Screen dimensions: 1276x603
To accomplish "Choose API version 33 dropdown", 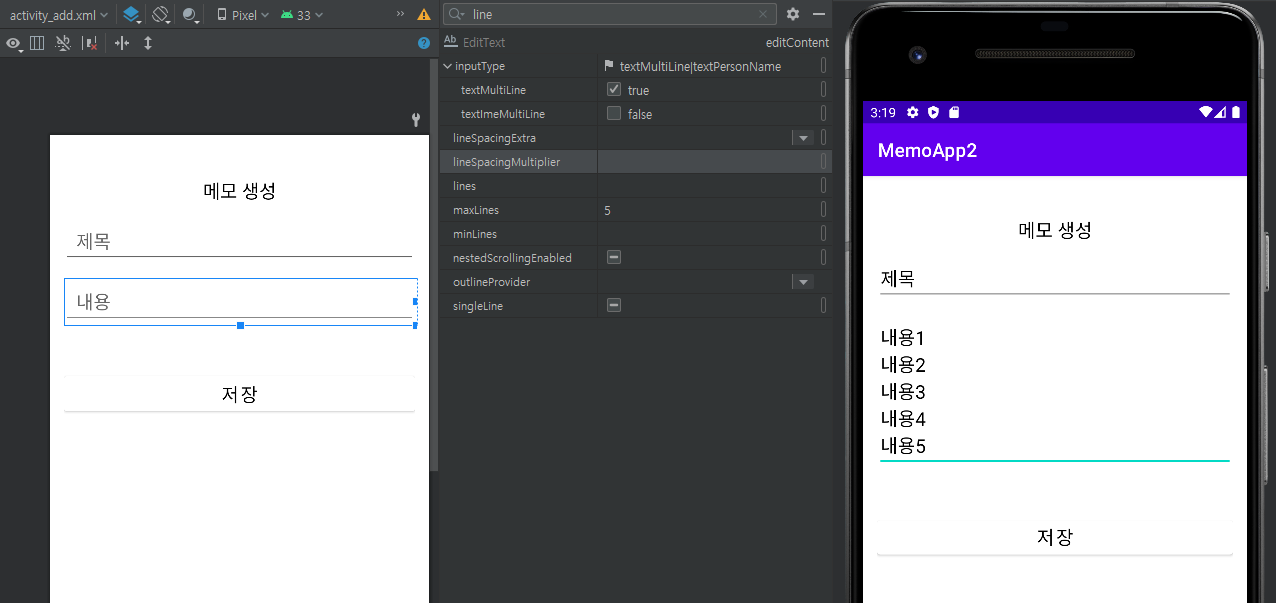I will tap(302, 15).
